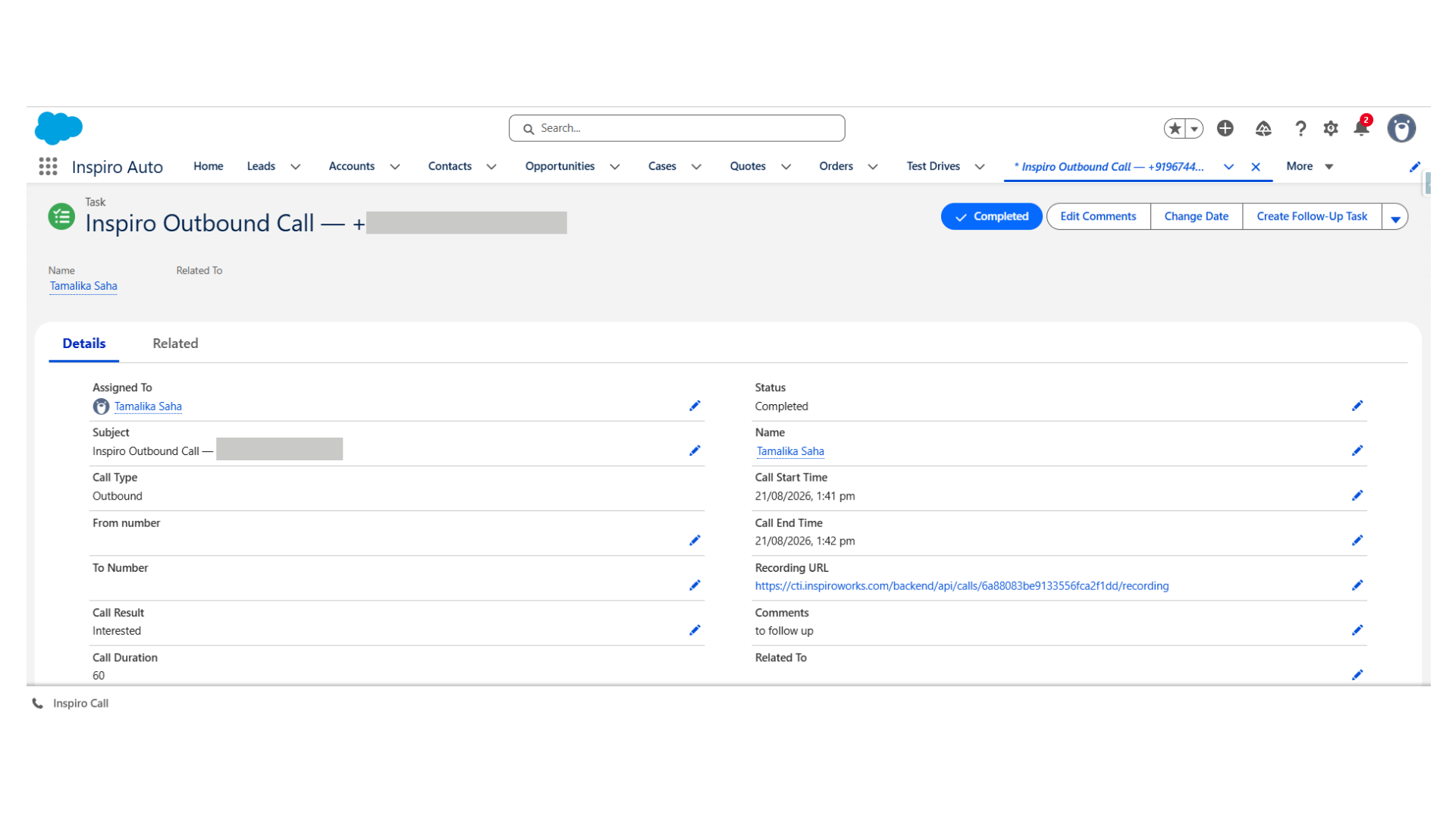The image size is (1456, 819).
Task: Open the Opportunities tab
Action: [x=560, y=166]
